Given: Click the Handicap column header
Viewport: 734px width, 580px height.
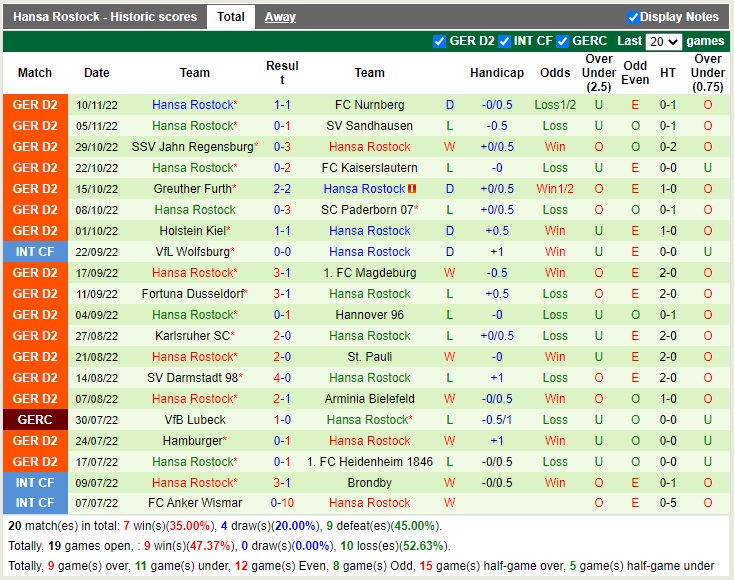Looking at the screenshot, I should tap(497, 73).
